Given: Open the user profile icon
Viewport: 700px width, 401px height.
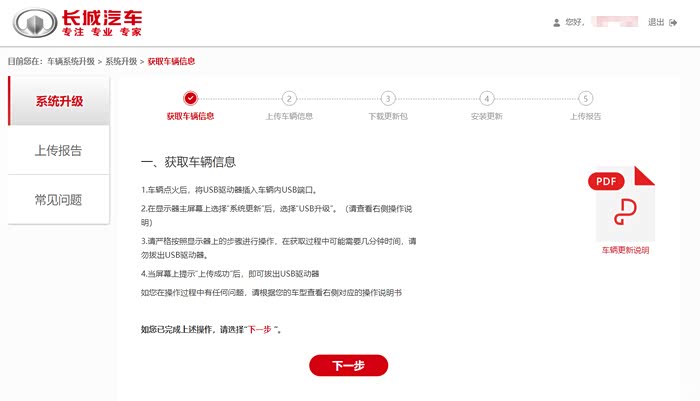Looking at the screenshot, I should click(556, 22).
